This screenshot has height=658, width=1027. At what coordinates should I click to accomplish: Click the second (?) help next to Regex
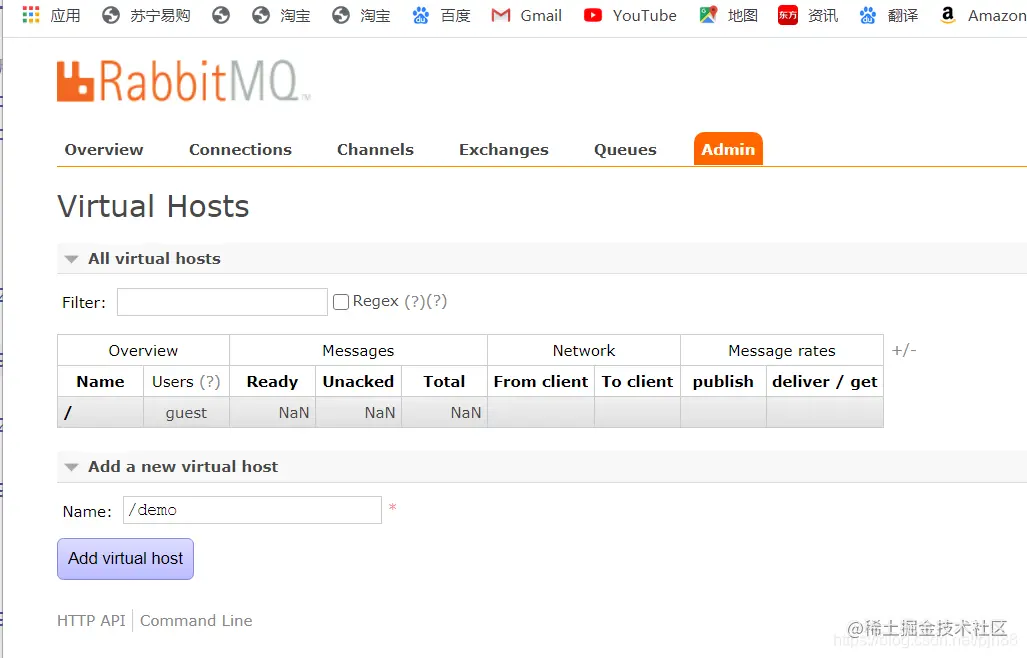437,301
